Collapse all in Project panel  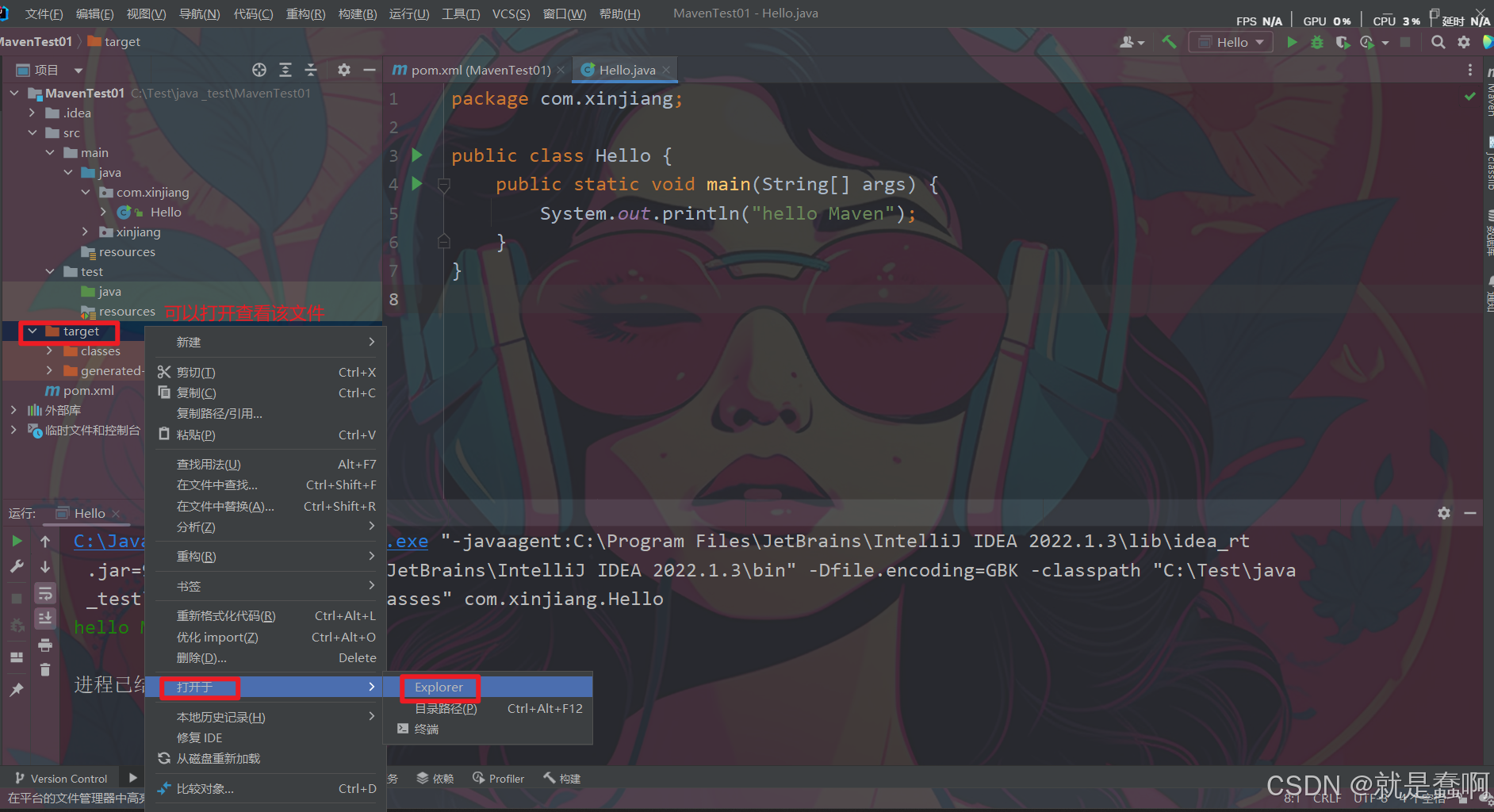311,70
